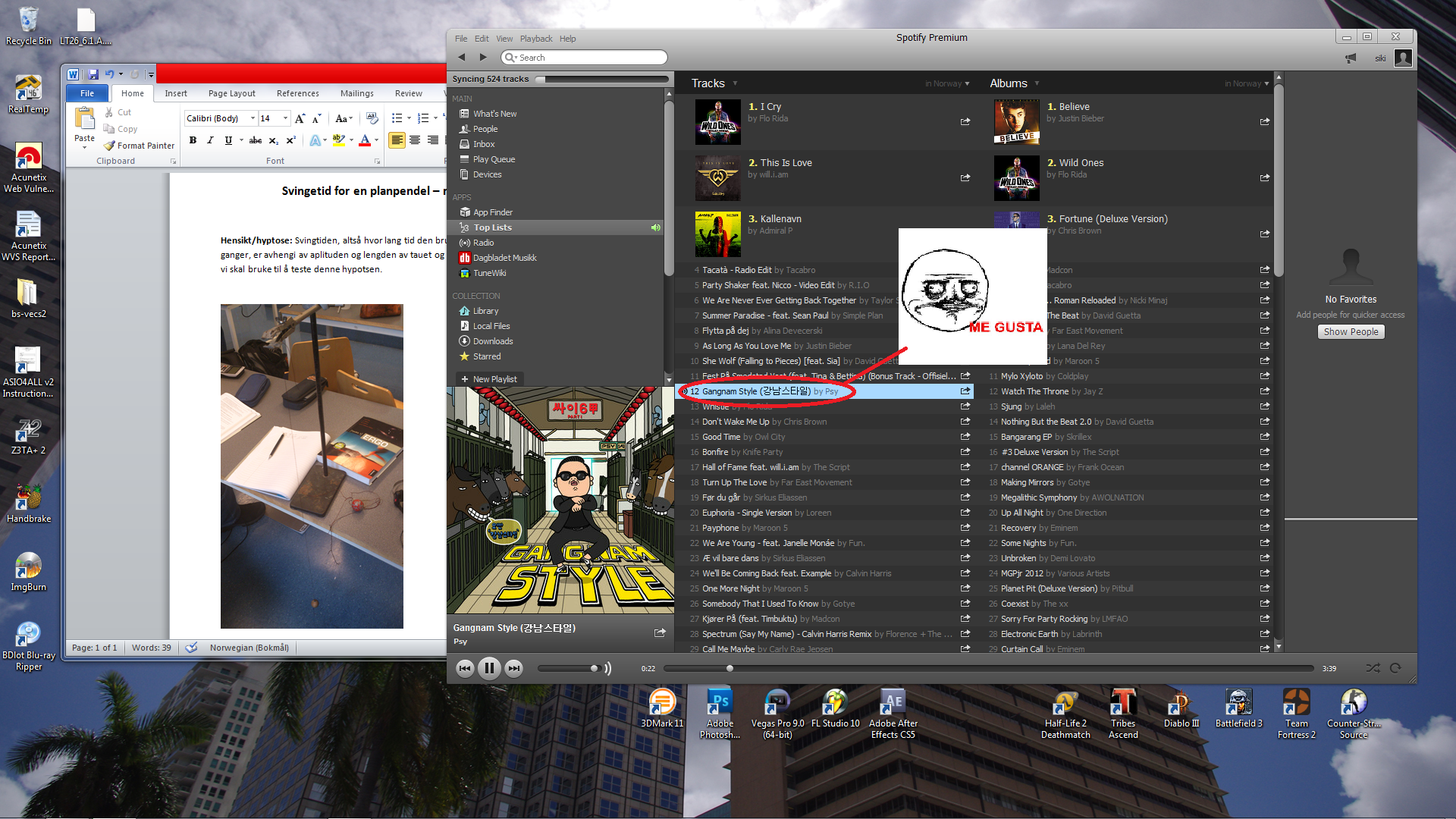Skip to previous track in Spotify

coord(465,668)
